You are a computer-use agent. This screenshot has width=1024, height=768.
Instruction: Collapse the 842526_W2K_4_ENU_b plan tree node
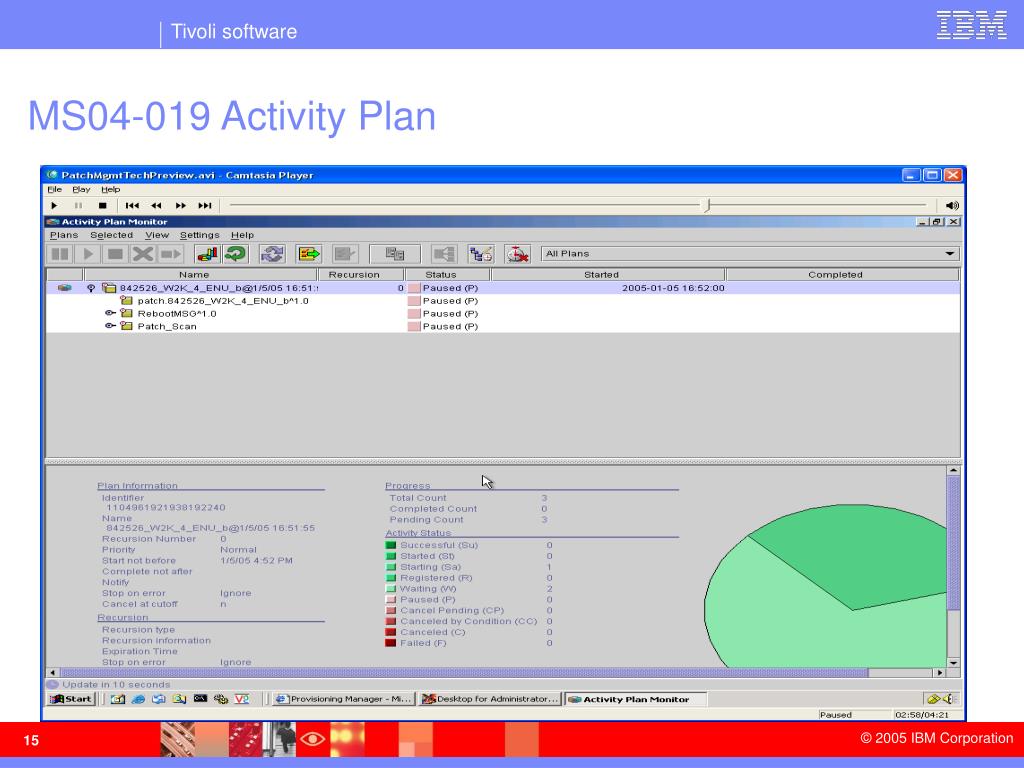[91, 288]
